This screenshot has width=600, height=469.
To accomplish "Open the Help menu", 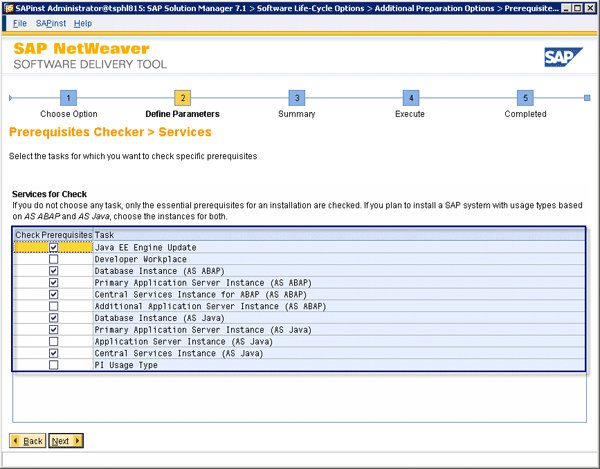I will pos(83,23).
